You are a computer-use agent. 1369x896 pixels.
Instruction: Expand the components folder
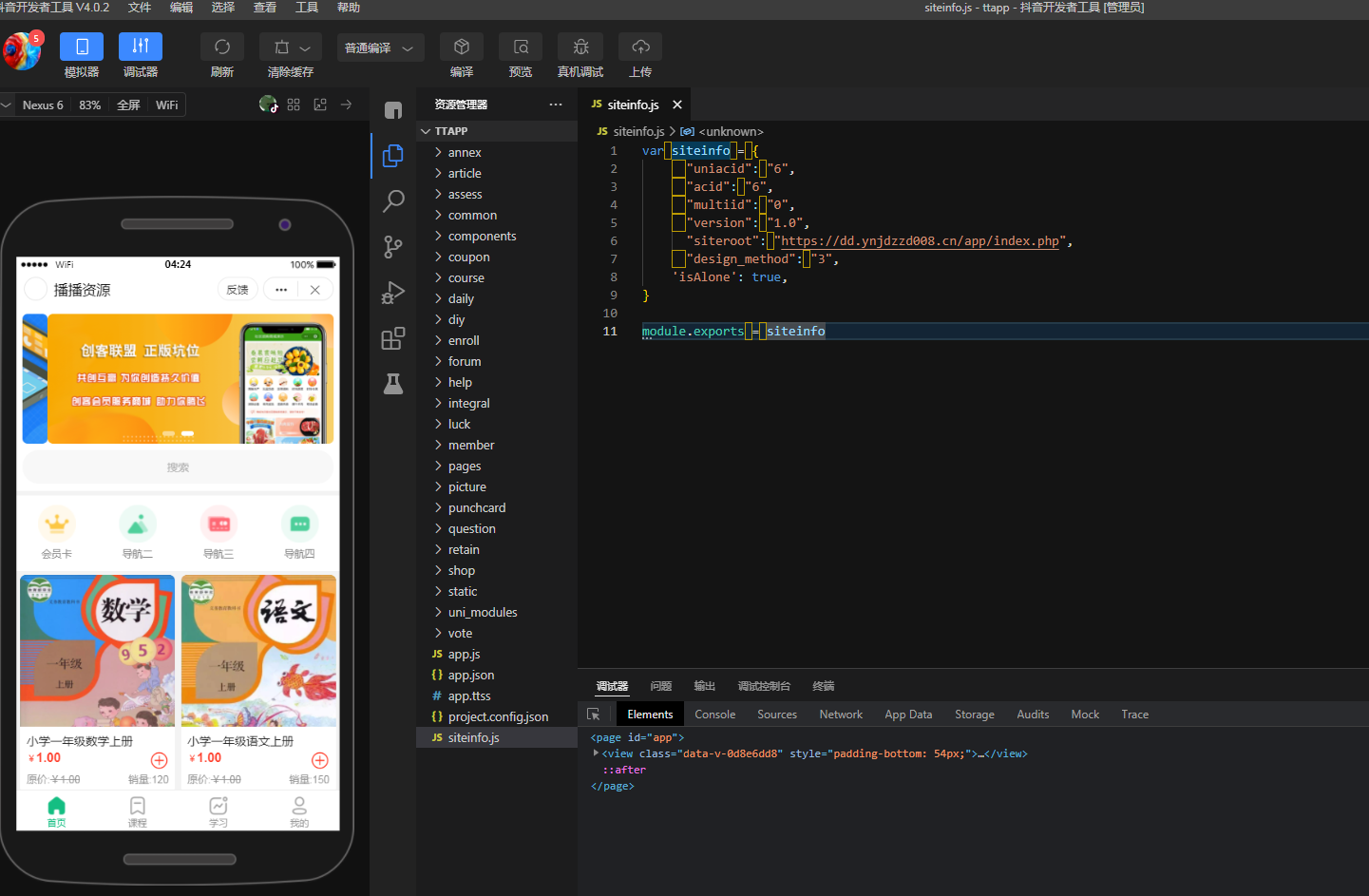pyautogui.click(x=497, y=236)
